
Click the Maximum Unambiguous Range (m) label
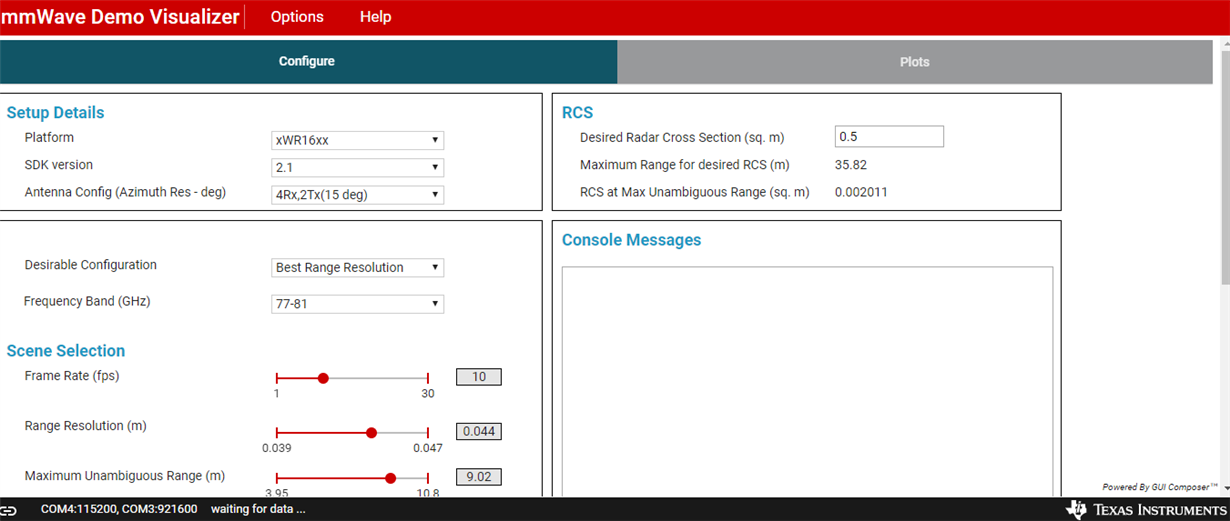tap(125, 476)
